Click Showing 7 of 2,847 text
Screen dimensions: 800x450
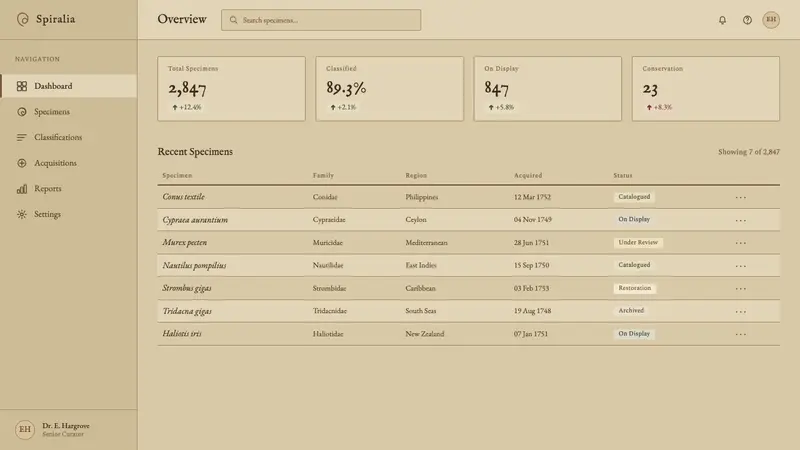(x=748, y=152)
